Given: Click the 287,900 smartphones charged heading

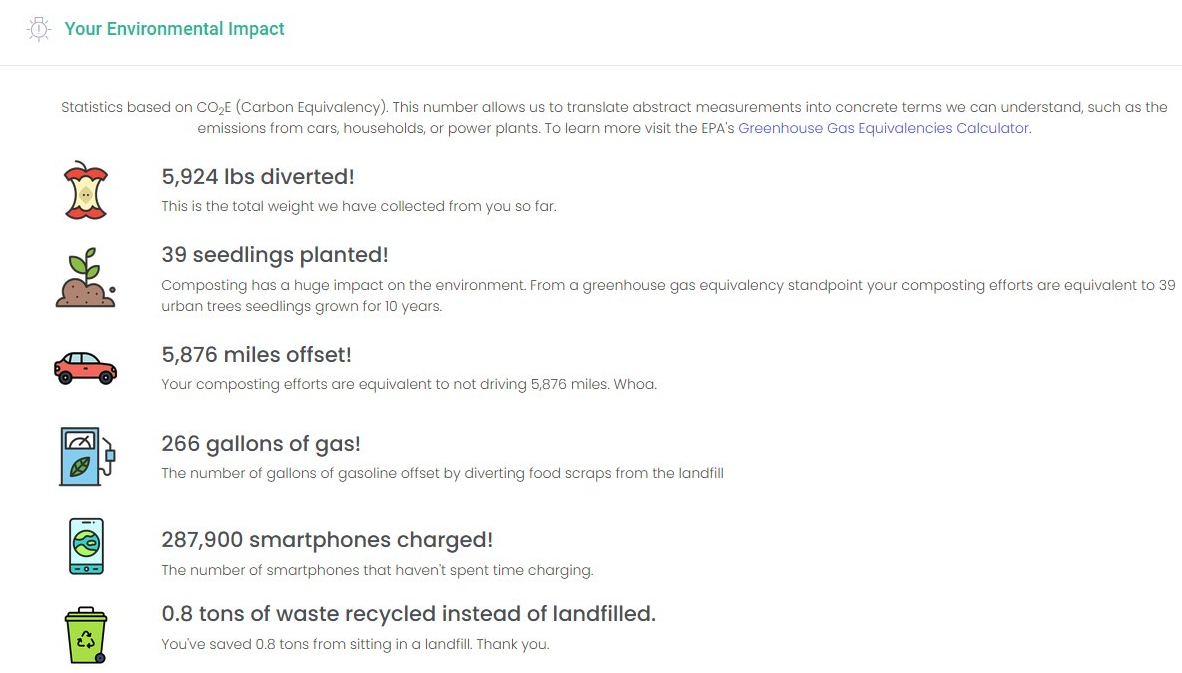Looking at the screenshot, I should click(327, 540).
